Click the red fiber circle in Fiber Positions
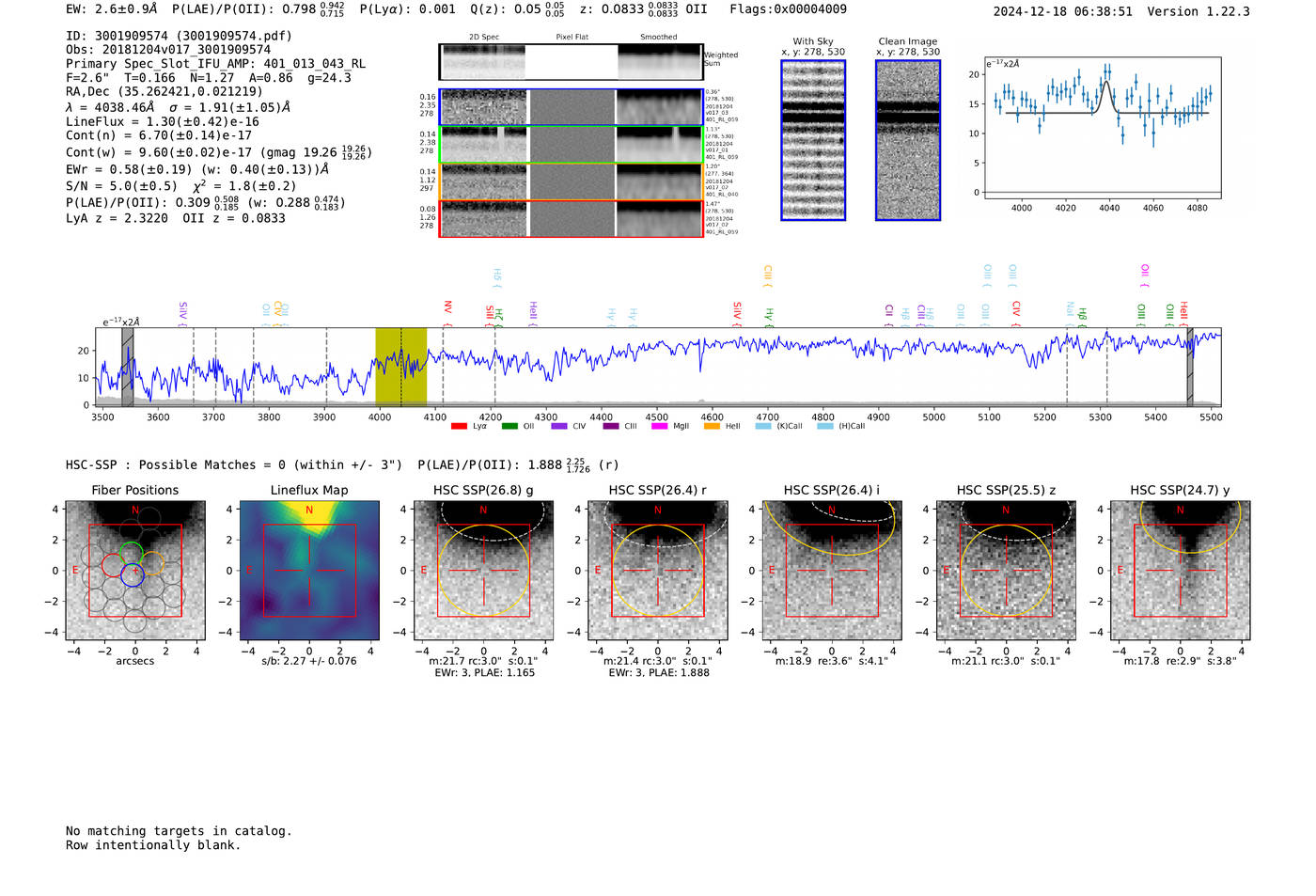This screenshot has width=1316, height=896. (113, 565)
